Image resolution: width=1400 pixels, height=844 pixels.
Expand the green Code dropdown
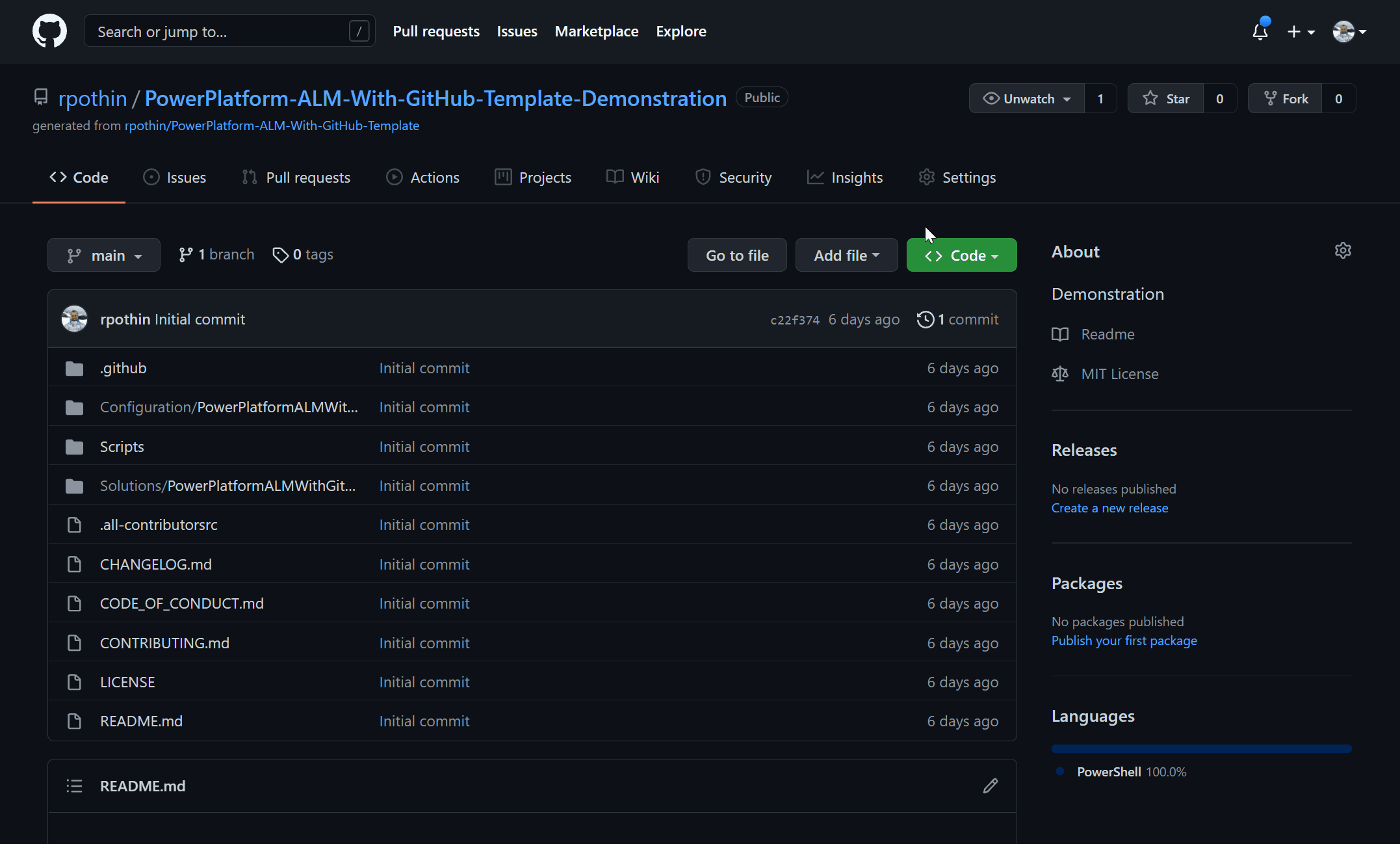[961, 255]
